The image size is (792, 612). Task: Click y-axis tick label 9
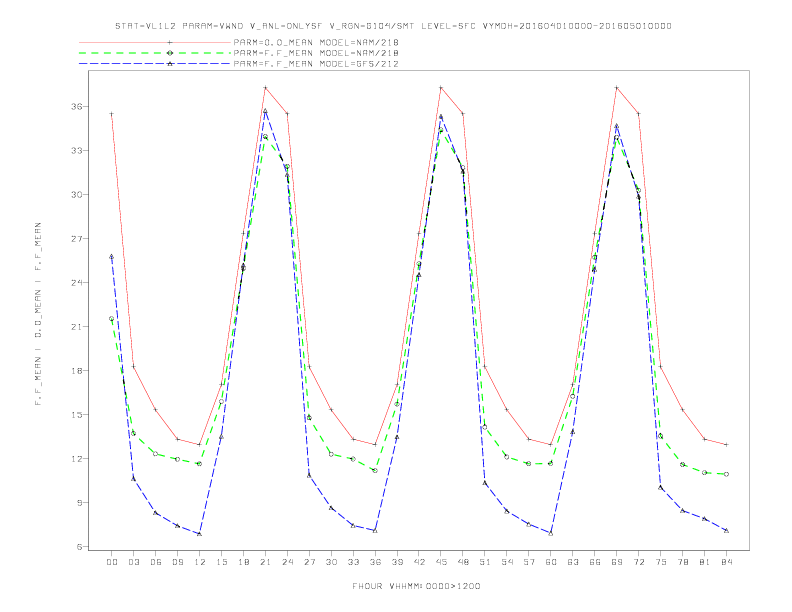(x=79, y=502)
